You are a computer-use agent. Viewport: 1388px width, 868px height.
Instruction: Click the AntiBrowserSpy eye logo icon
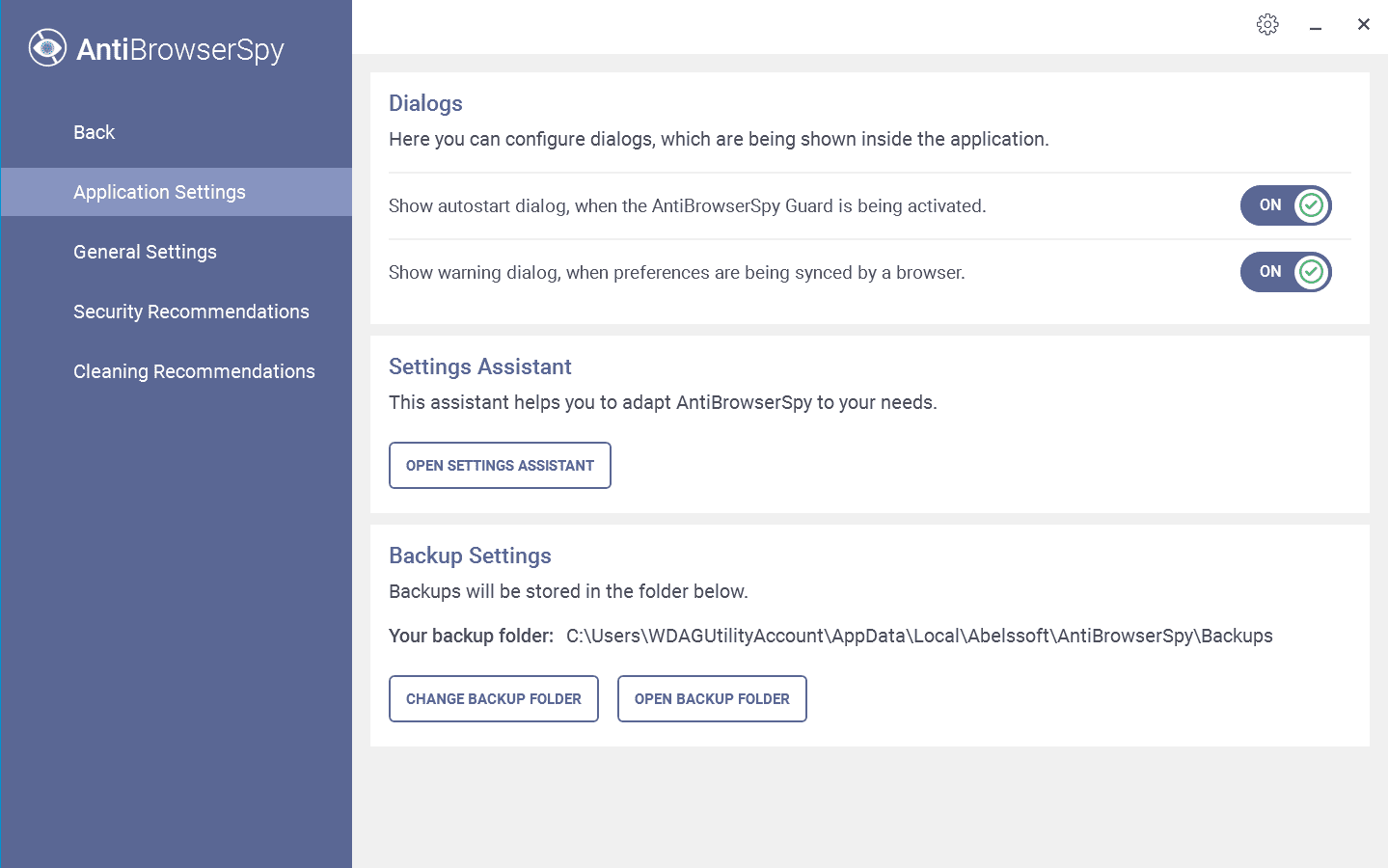tap(47, 48)
